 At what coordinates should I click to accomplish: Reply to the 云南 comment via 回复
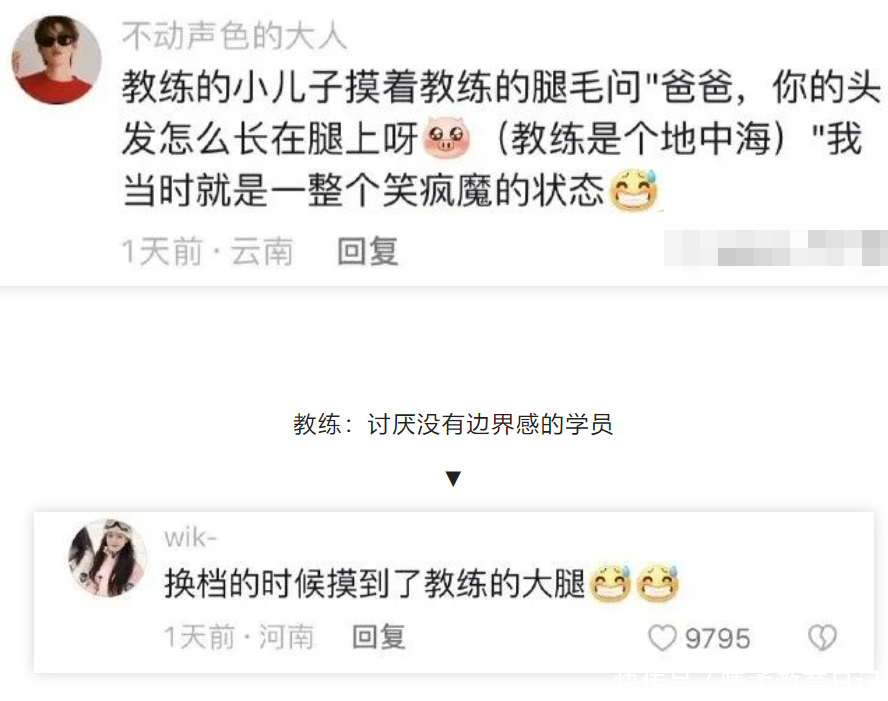pyautogui.click(x=368, y=251)
